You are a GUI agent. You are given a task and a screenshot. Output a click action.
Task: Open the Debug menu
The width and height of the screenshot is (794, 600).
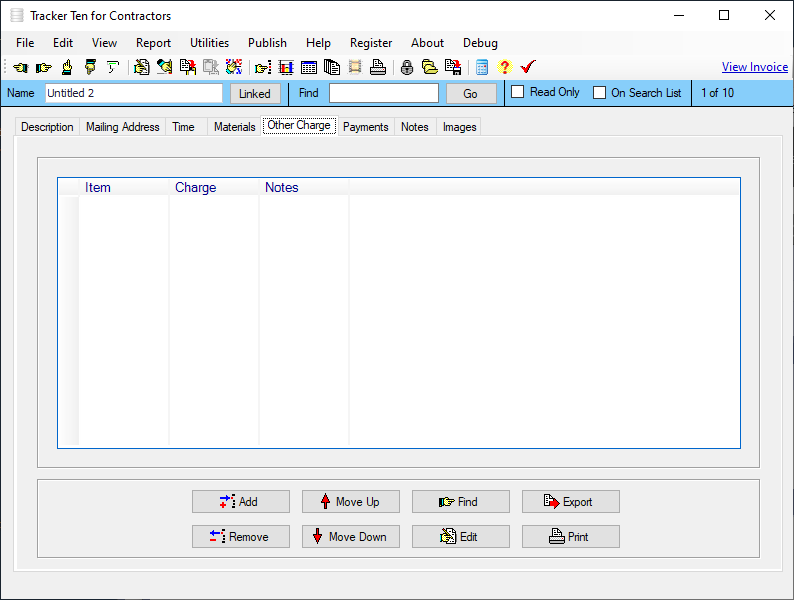[481, 43]
